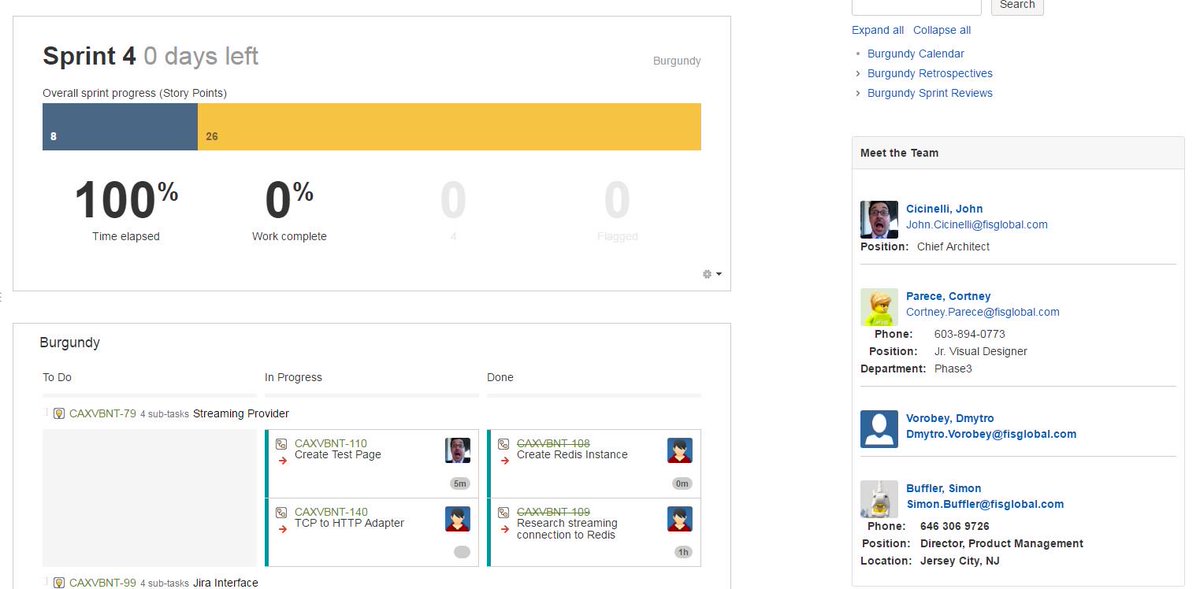Click the Expand all link
This screenshot has height=589, width=1200.
coord(878,30)
